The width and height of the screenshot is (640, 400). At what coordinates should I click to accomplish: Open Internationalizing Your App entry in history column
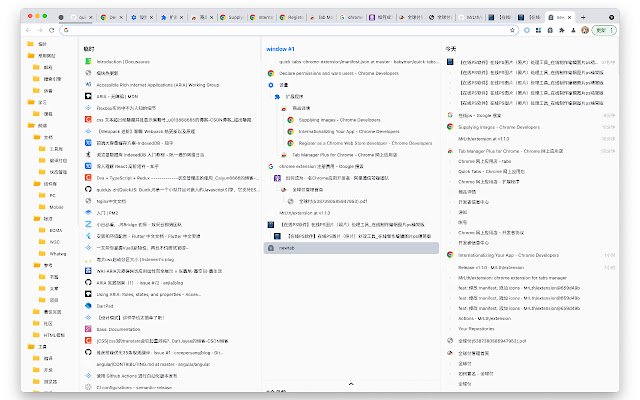pos(508,255)
